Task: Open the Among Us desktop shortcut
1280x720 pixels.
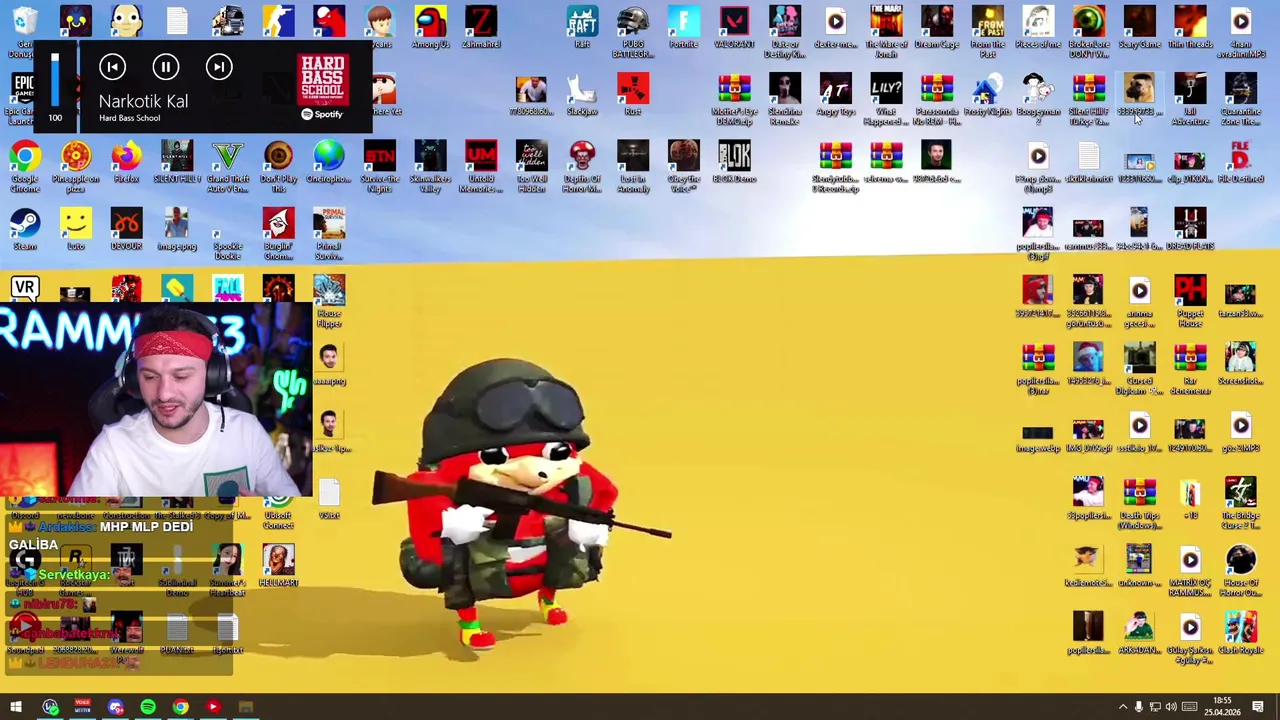Action: click(x=431, y=27)
